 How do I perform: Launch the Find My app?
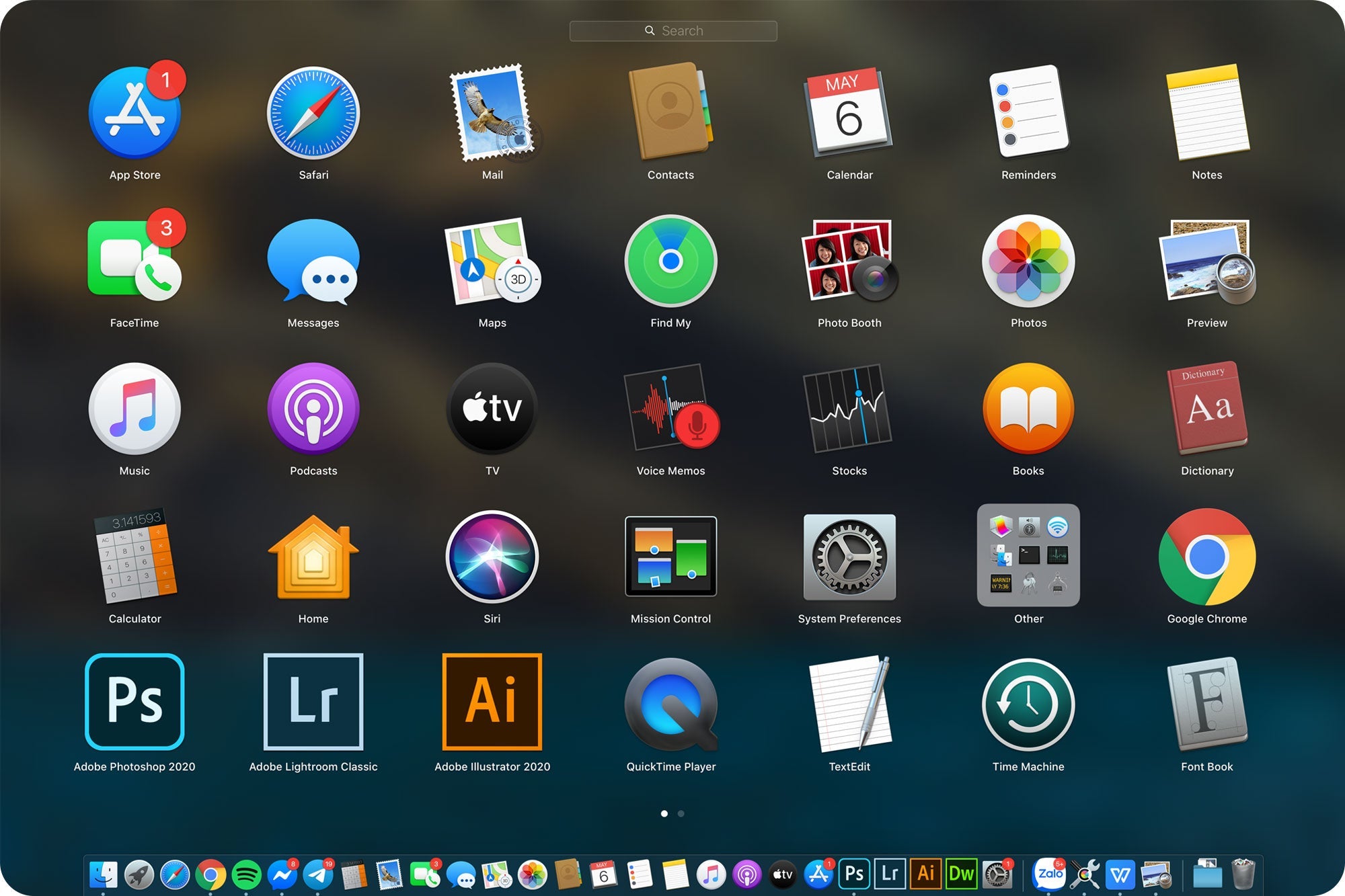click(x=670, y=261)
